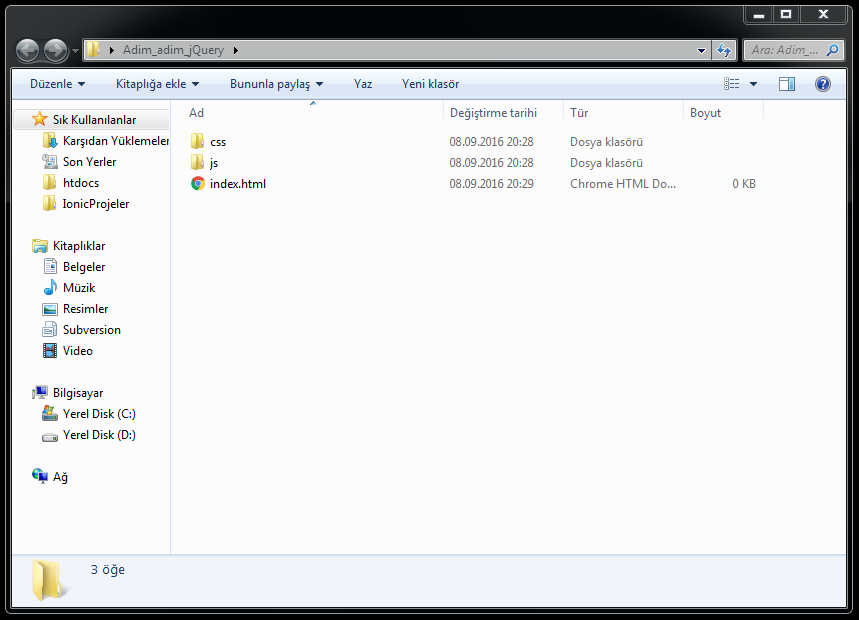Open the Subversion library
Screen dimensions: 859x620
click(x=91, y=330)
